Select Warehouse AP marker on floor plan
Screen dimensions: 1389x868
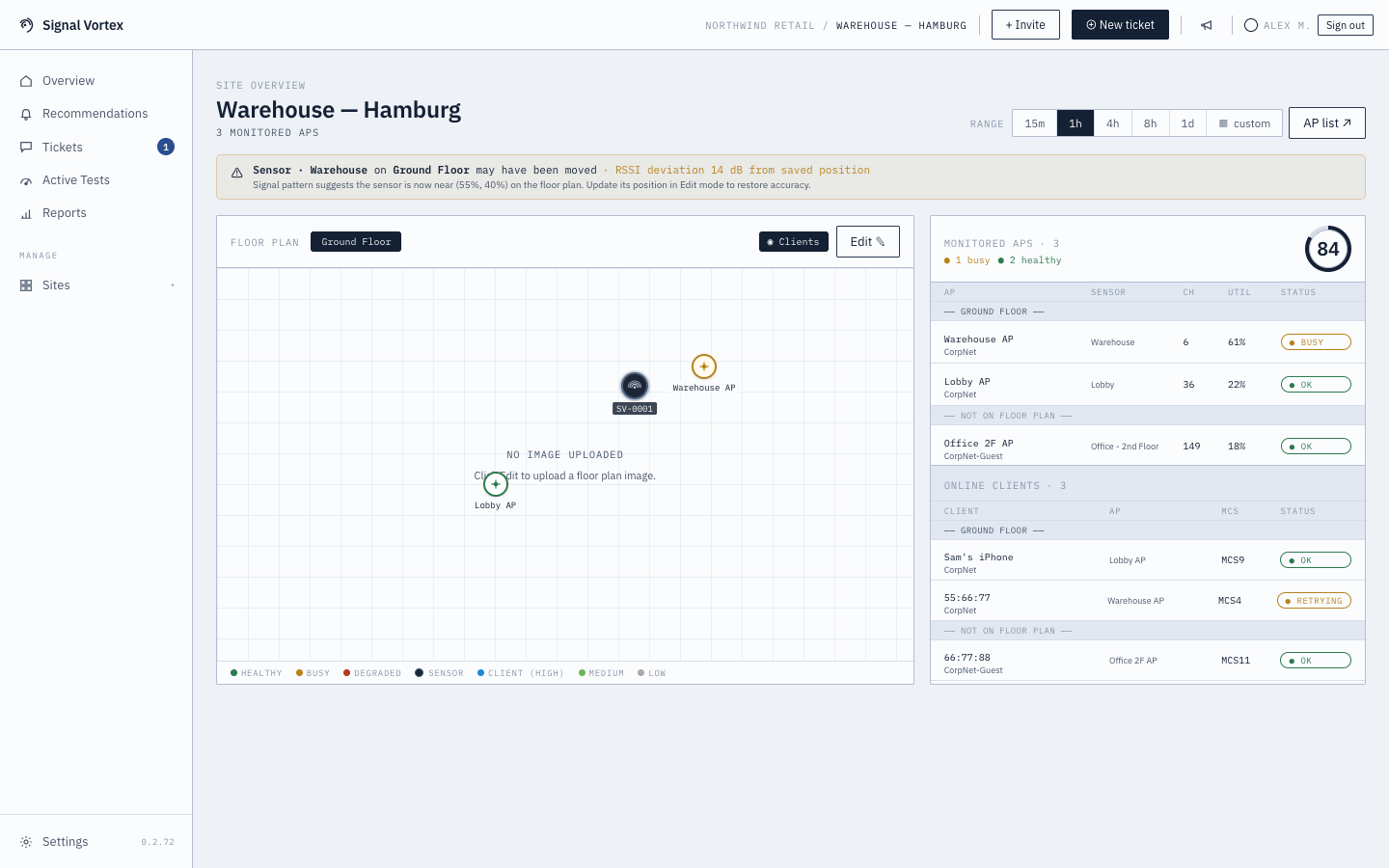coord(704,366)
